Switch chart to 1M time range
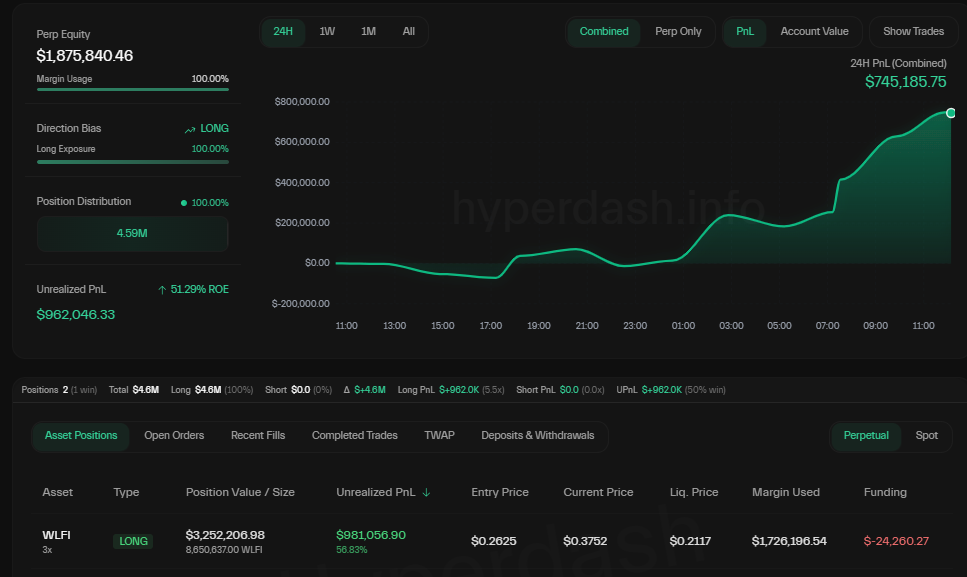967x577 pixels. click(x=368, y=32)
